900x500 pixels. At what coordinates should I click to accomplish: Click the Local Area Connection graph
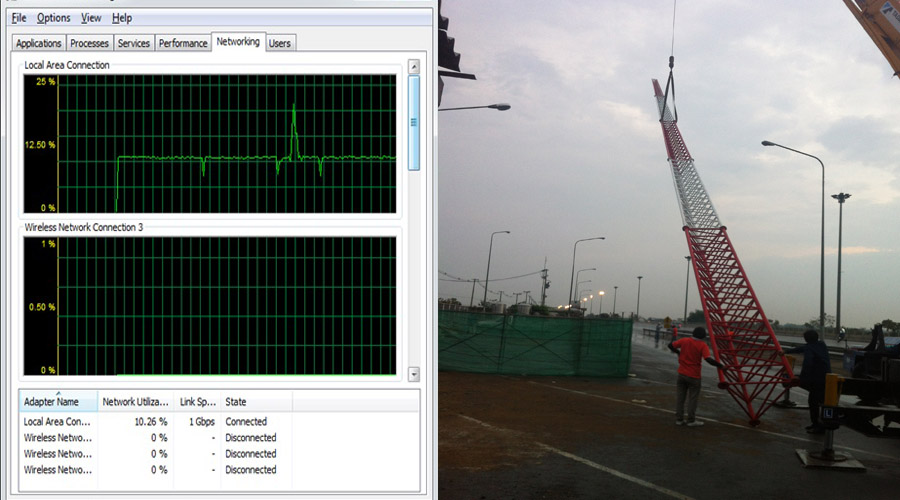(210, 144)
